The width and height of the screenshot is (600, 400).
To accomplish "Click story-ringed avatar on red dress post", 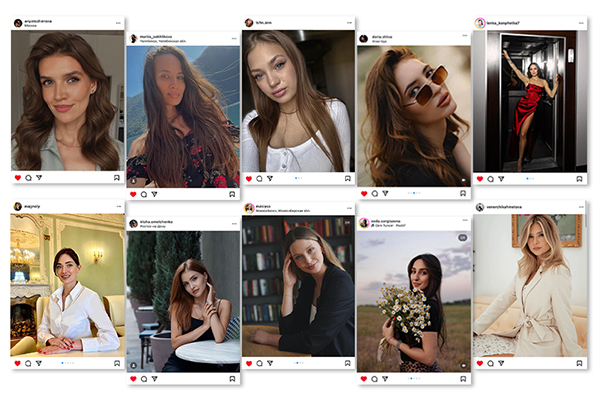I will [x=479, y=23].
